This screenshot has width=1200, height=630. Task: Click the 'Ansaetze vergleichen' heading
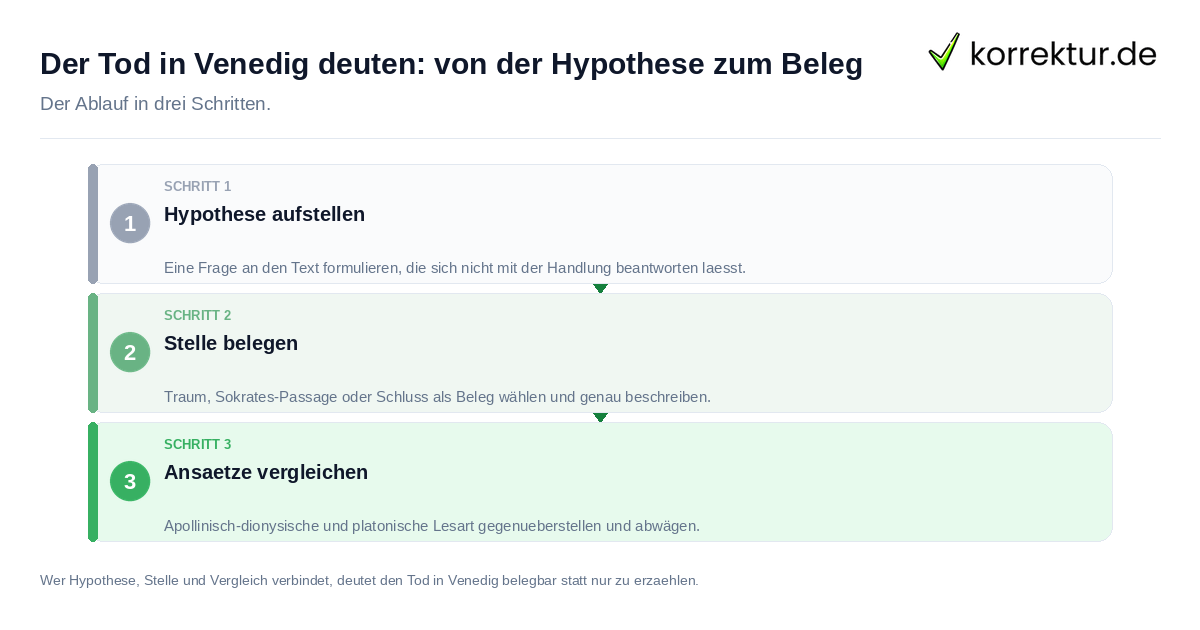(266, 472)
